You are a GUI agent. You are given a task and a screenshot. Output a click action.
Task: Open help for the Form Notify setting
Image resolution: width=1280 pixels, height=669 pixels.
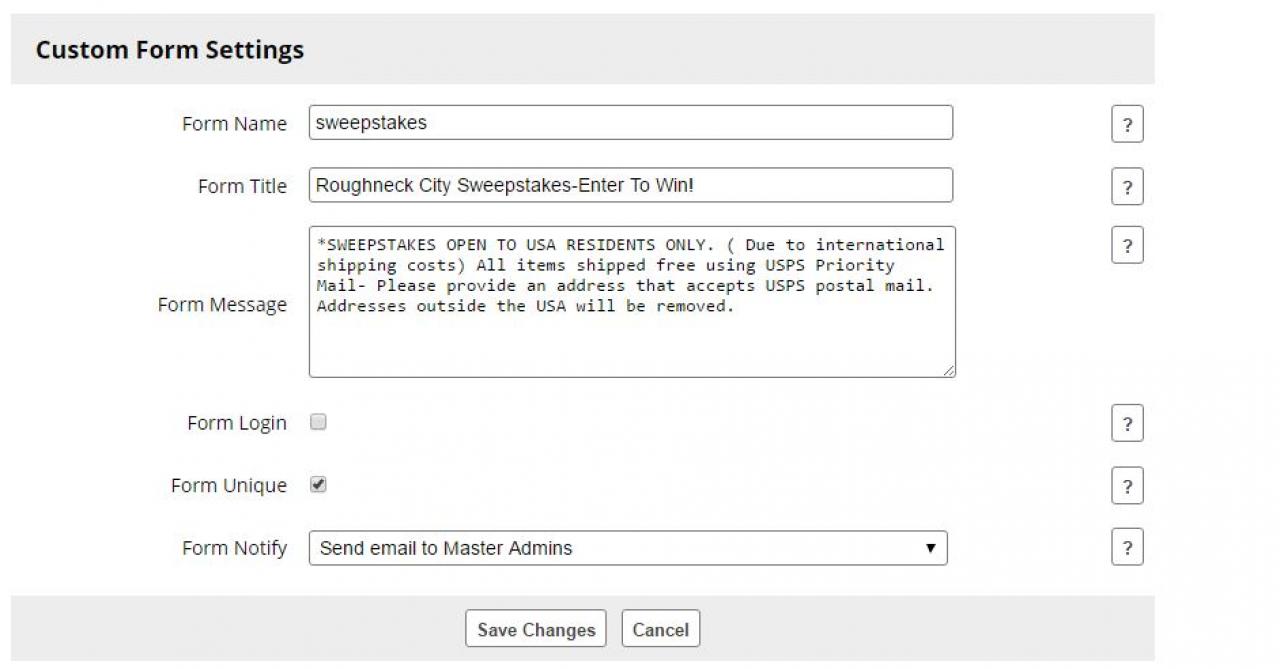pyautogui.click(x=1127, y=548)
